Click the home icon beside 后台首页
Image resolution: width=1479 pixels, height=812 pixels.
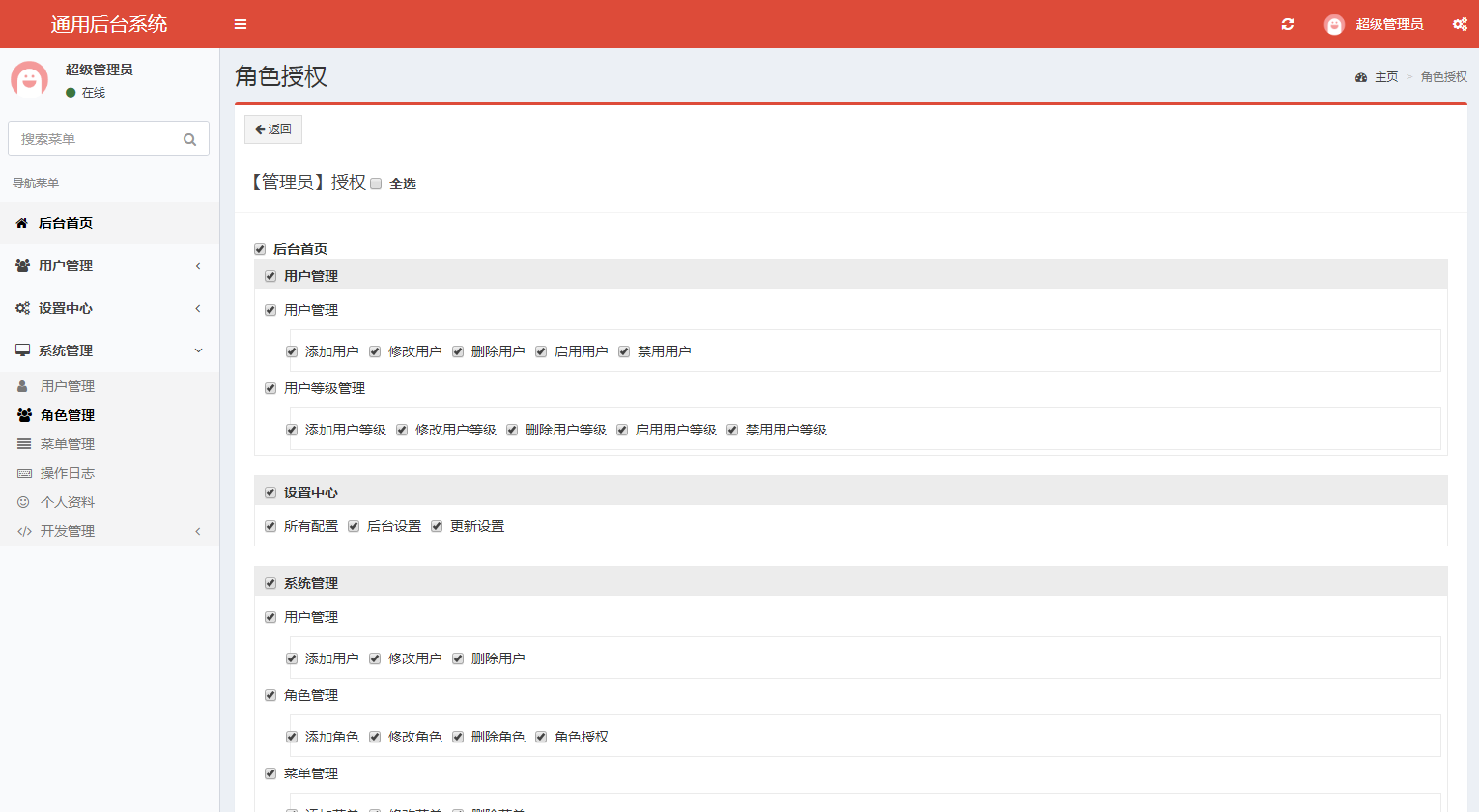[x=22, y=223]
